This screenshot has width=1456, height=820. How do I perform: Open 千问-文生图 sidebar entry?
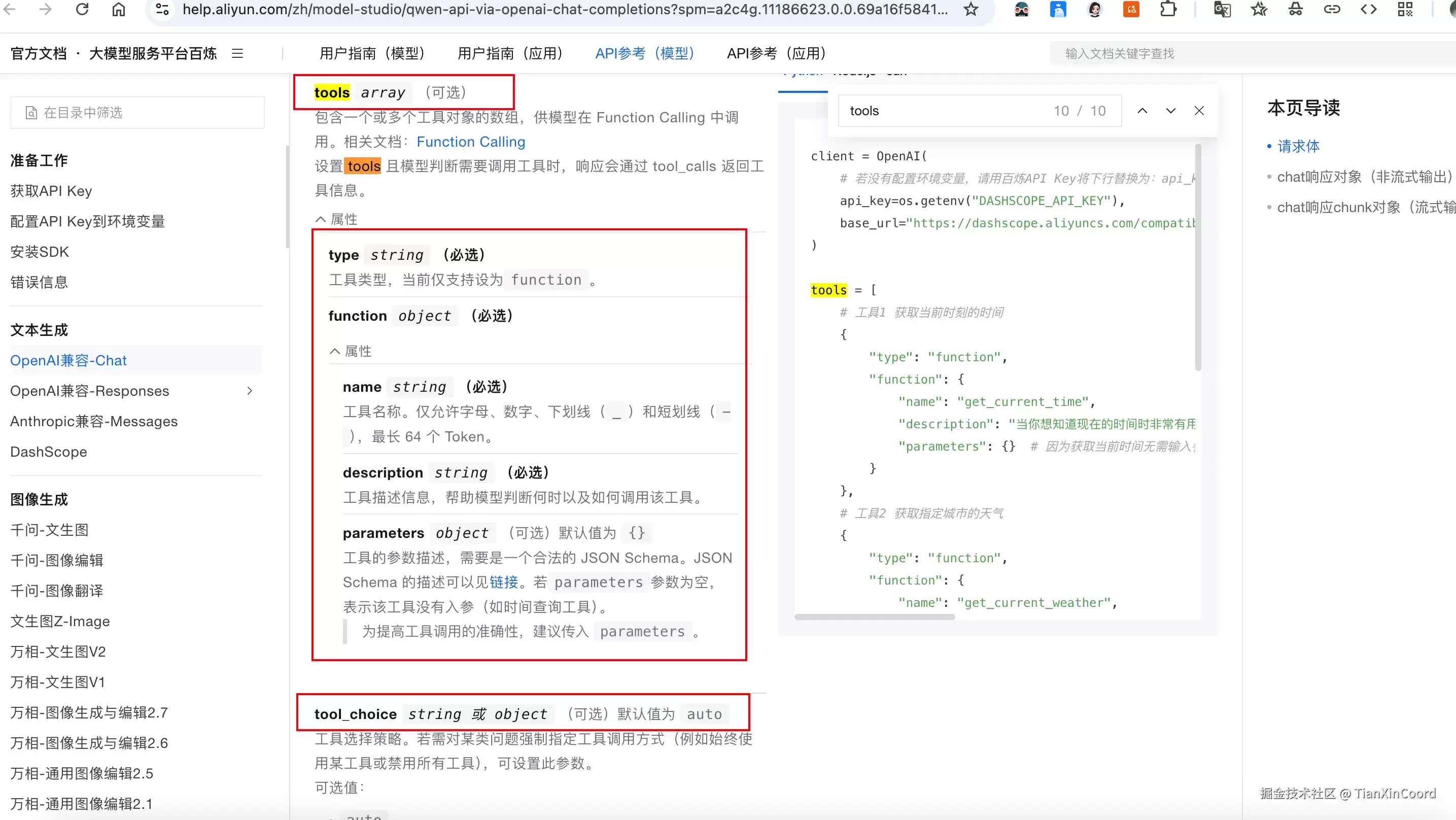tap(50, 530)
